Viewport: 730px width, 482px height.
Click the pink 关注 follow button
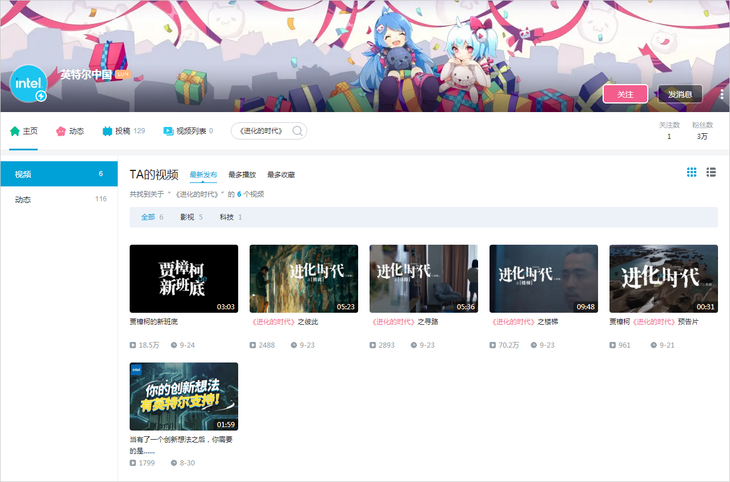pos(625,94)
